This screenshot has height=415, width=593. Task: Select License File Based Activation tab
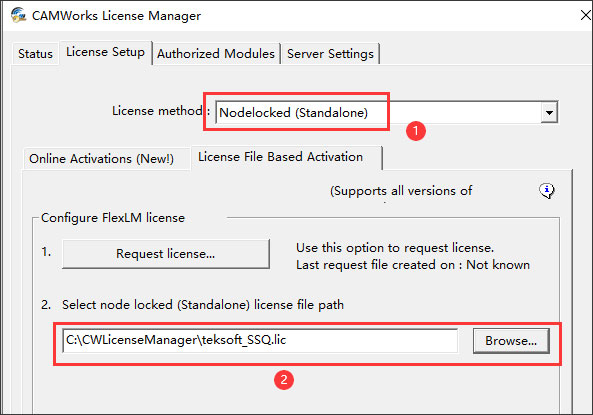[x=281, y=157]
